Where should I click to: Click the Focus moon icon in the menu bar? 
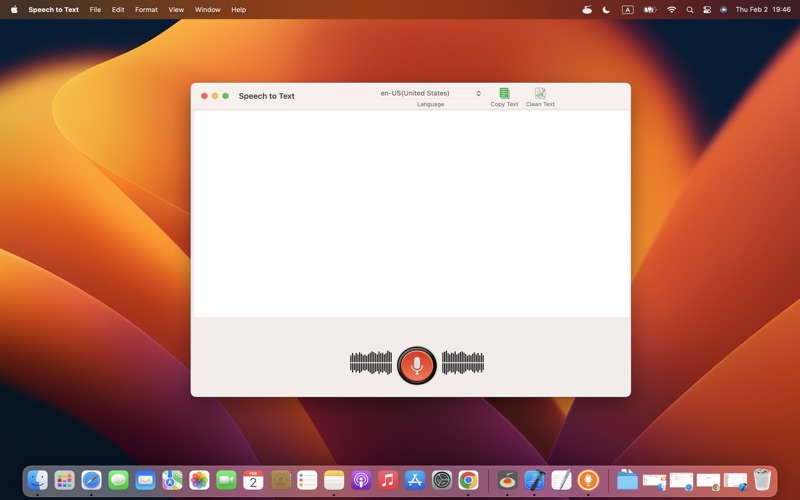point(606,10)
